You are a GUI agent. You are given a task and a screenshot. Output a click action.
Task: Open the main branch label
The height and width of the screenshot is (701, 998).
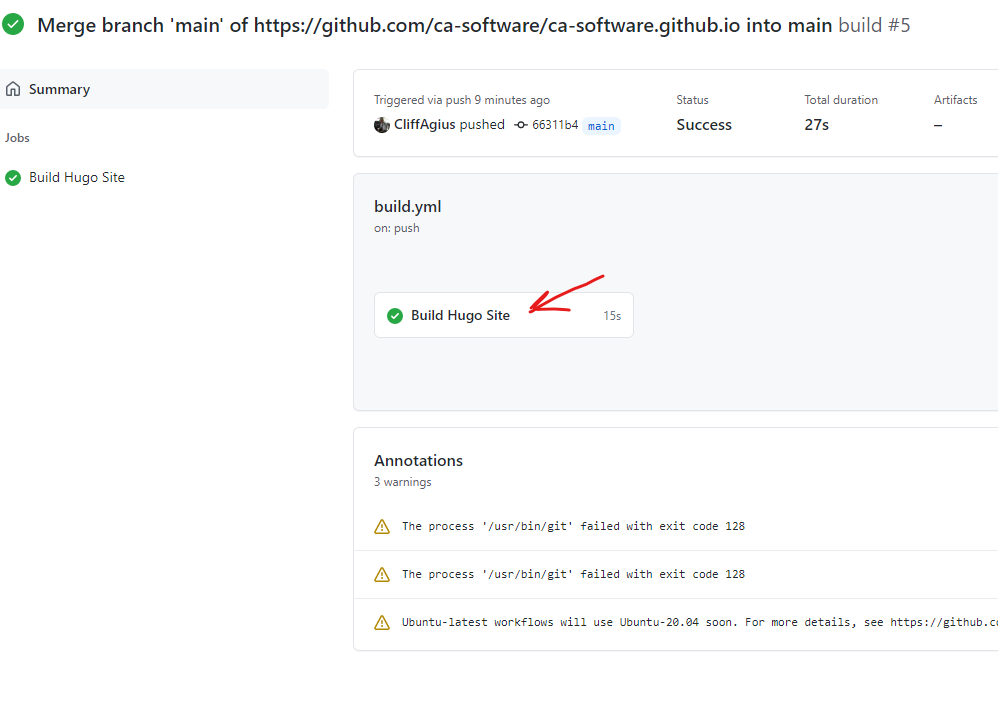pyautogui.click(x=601, y=126)
